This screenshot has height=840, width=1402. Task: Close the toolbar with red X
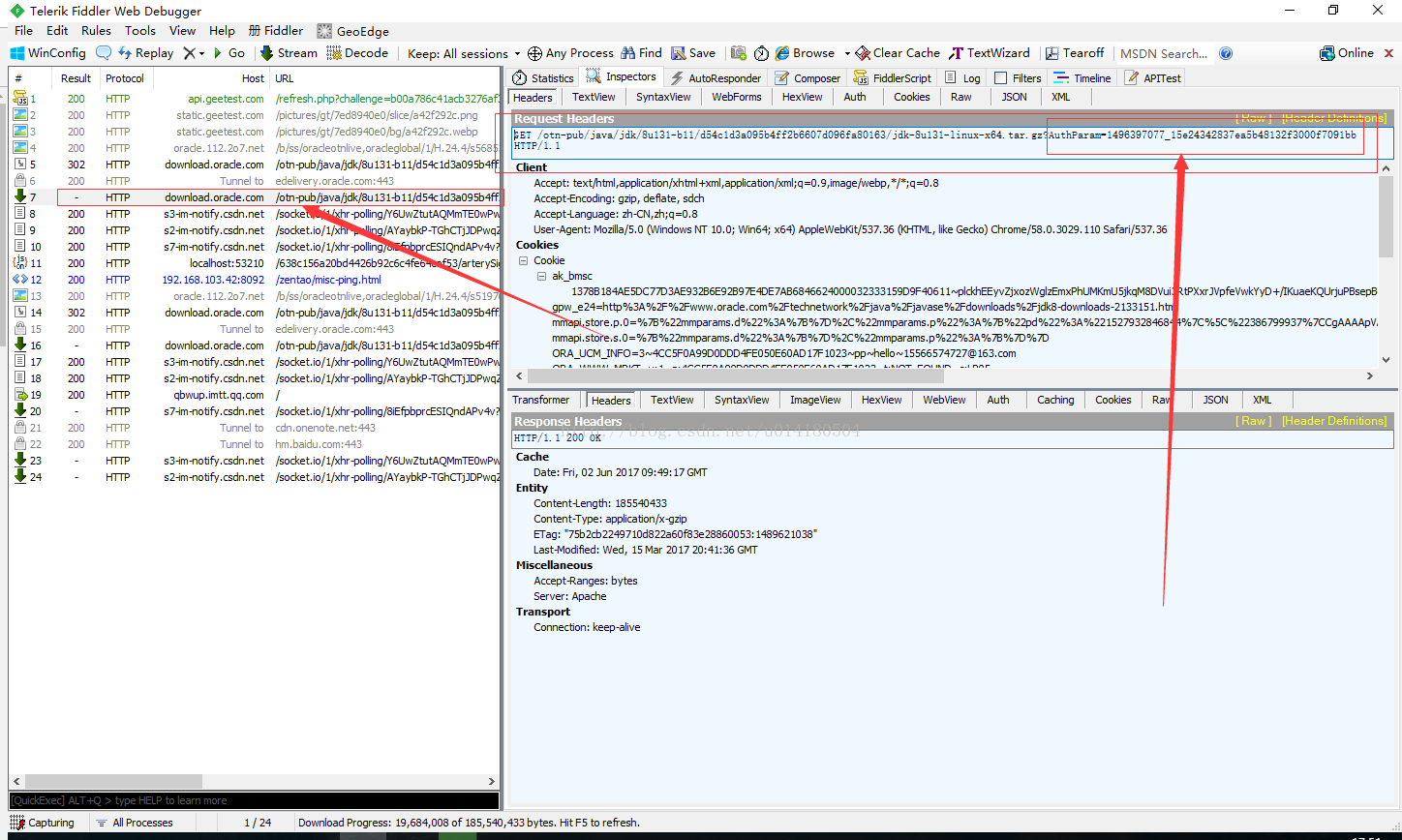(1388, 53)
